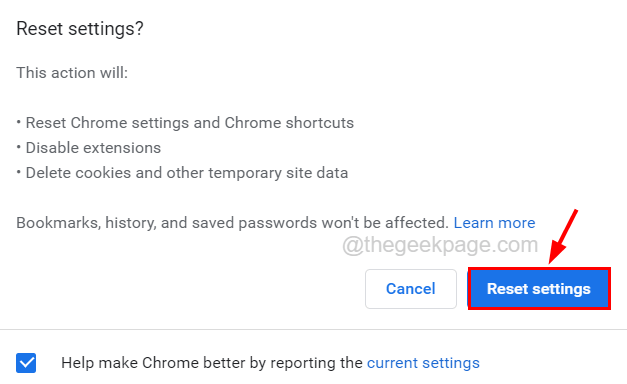The width and height of the screenshot is (627, 384).
Task: Click the red arrow annotation
Action: click(563, 236)
